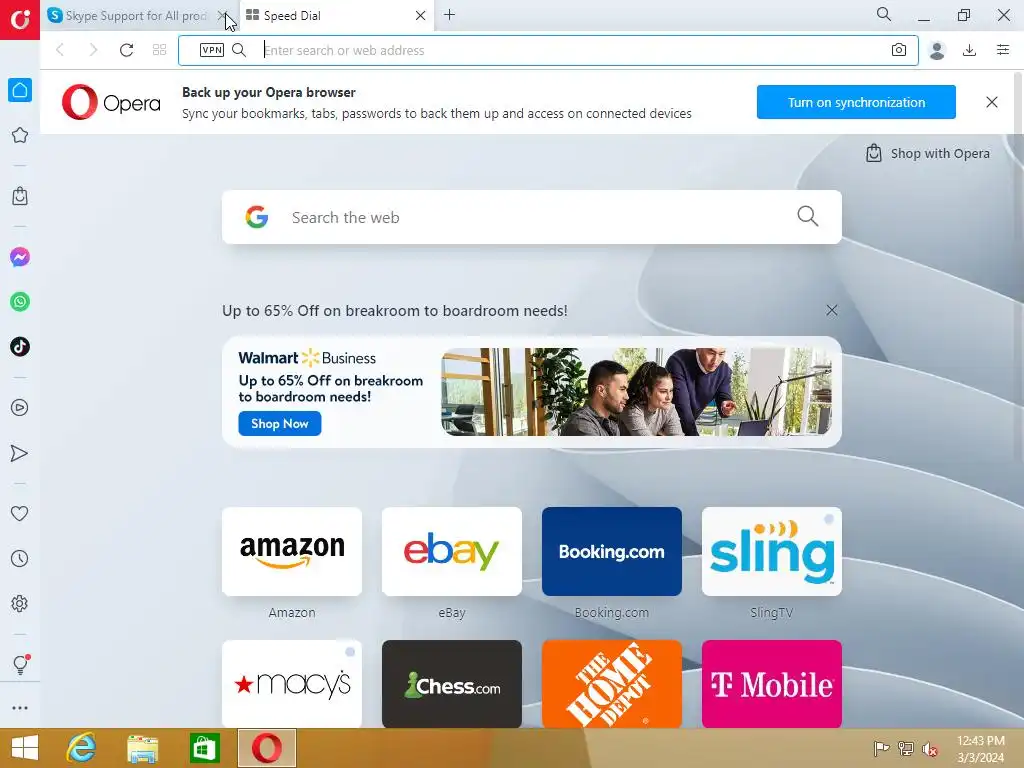This screenshot has height=768, width=1024.
Task: Click the VPN badge in address bar
Action: [212, 50]
